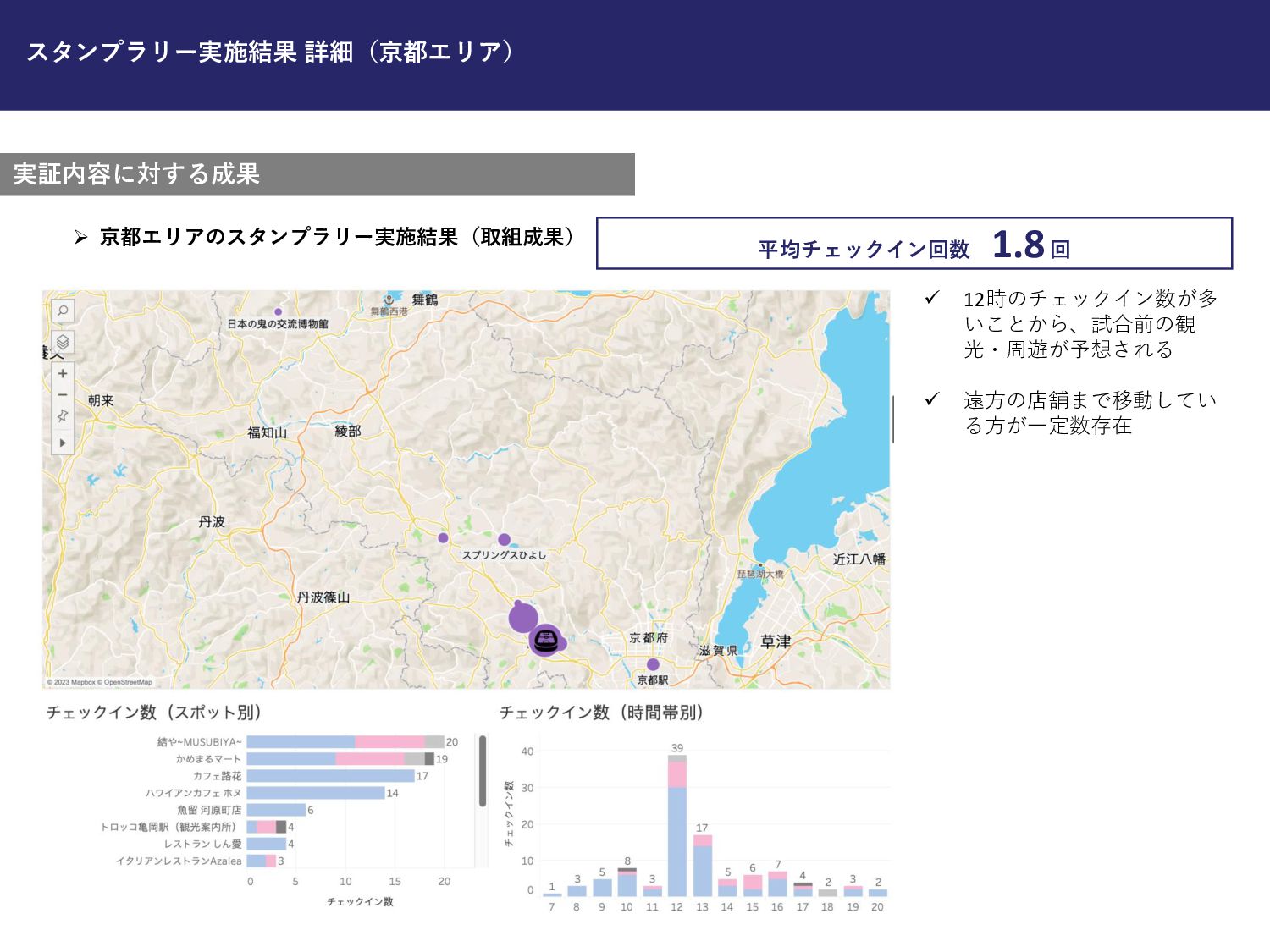Screen dimensions: 1270x952
Task: Click the '結や~MUSUBIYA~' row label
Action: point(199,742)
